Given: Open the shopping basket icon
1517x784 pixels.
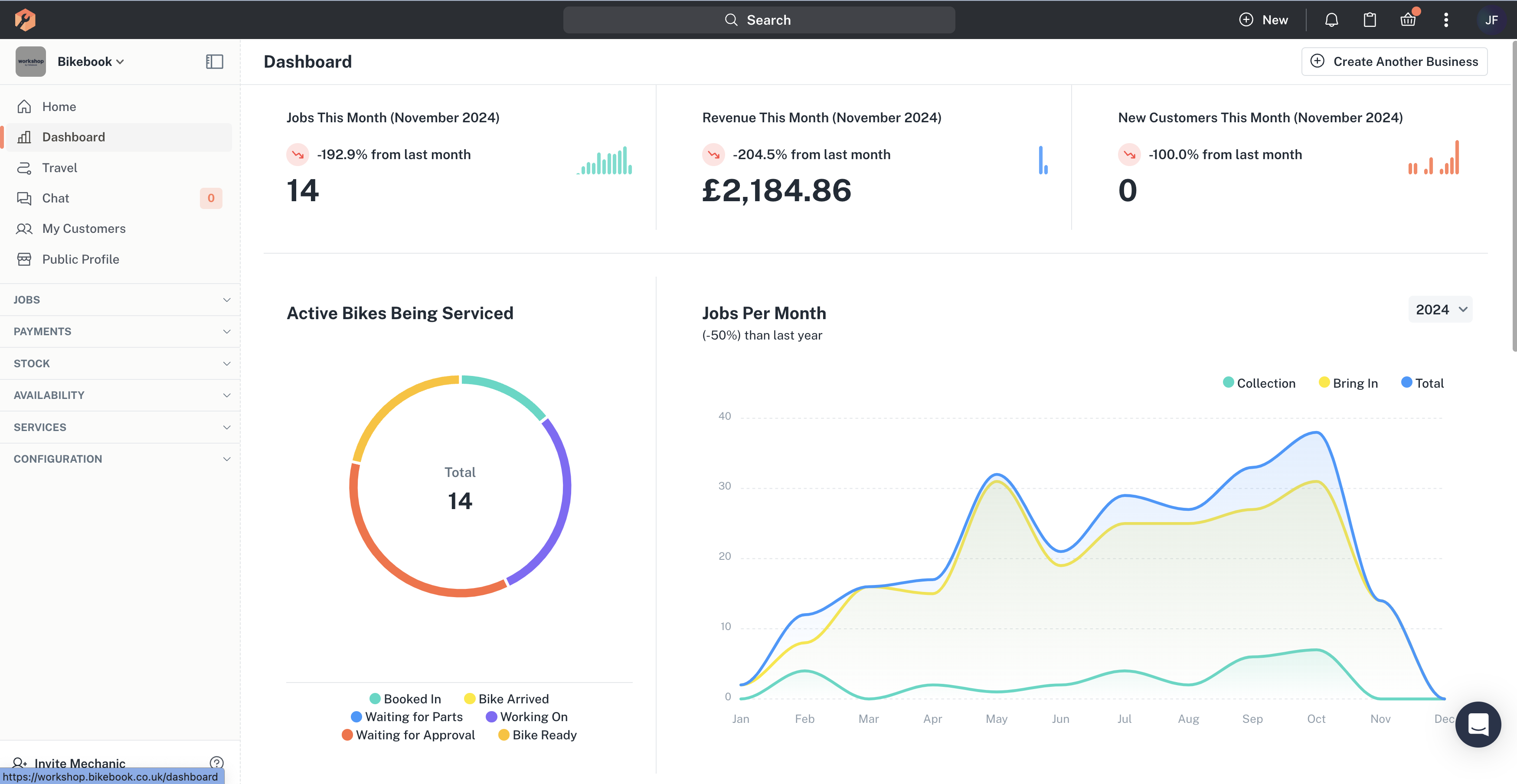Looking at the screenshot, I should pyautogui.click(x=1407, y=20).
